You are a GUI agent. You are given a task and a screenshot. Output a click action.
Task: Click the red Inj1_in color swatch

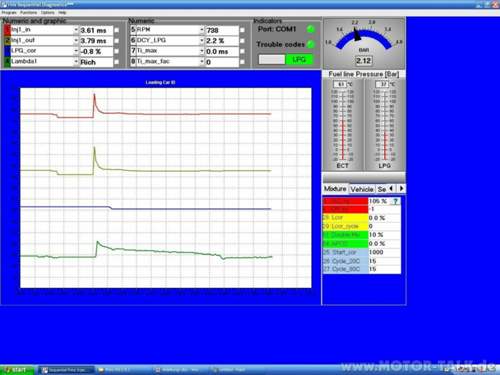click(x=7, y=30)
